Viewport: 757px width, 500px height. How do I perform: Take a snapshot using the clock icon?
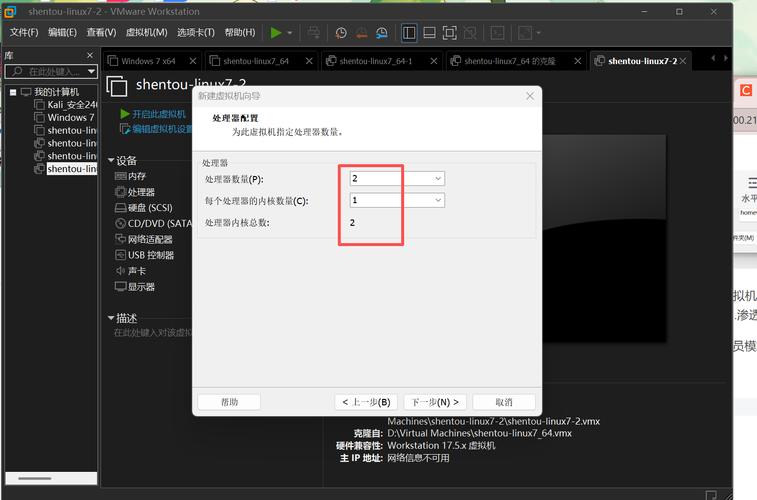pos(341,33)
